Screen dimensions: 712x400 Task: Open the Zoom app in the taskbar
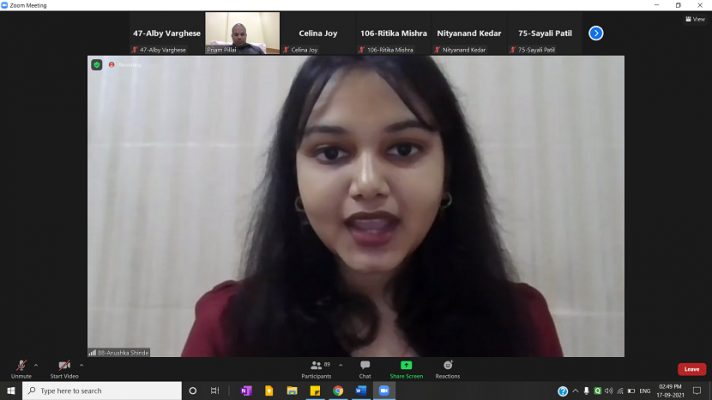click(383, 391)
